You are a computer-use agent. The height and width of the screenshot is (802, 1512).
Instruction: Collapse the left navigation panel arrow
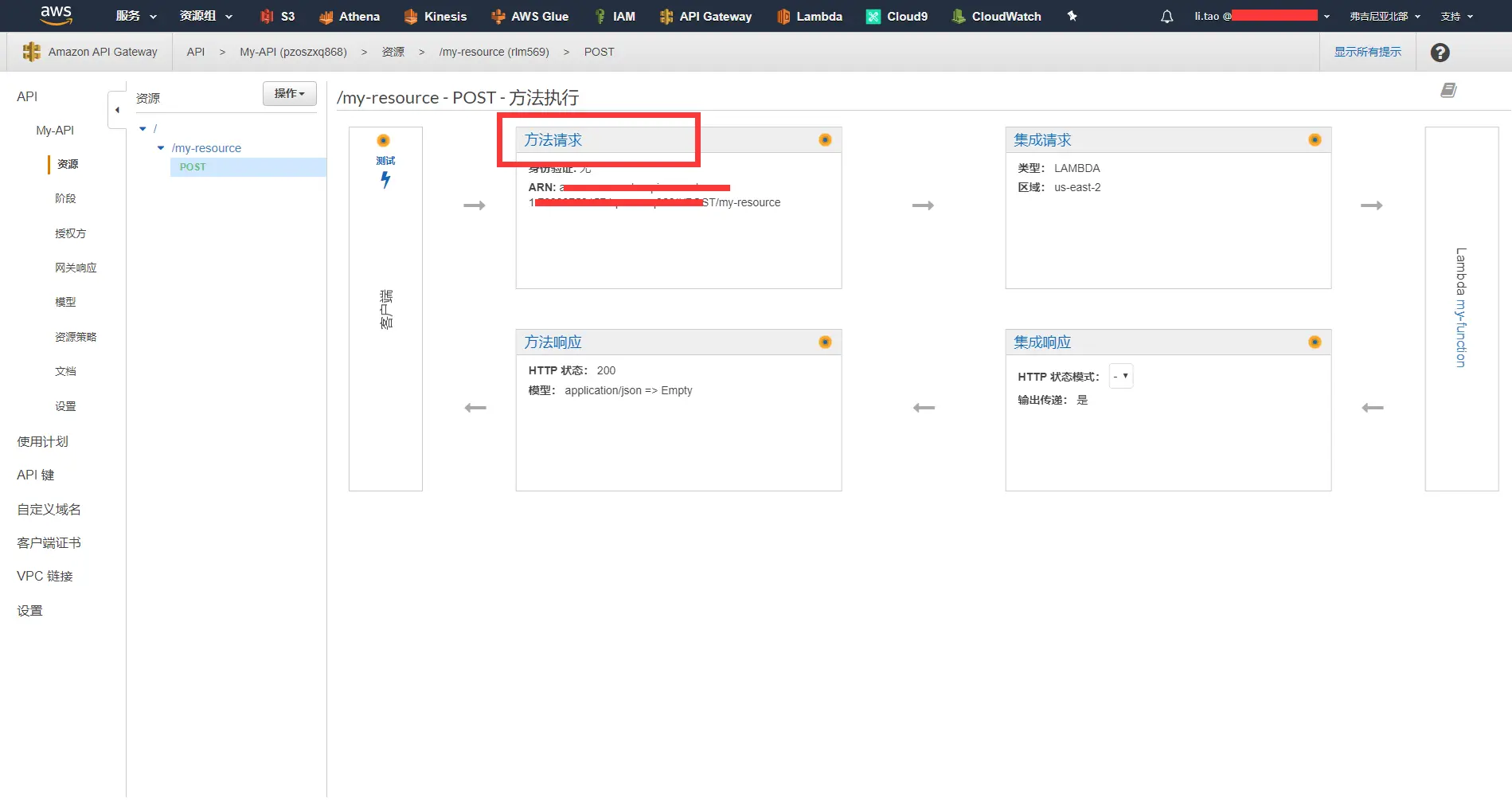click(117, 110)
